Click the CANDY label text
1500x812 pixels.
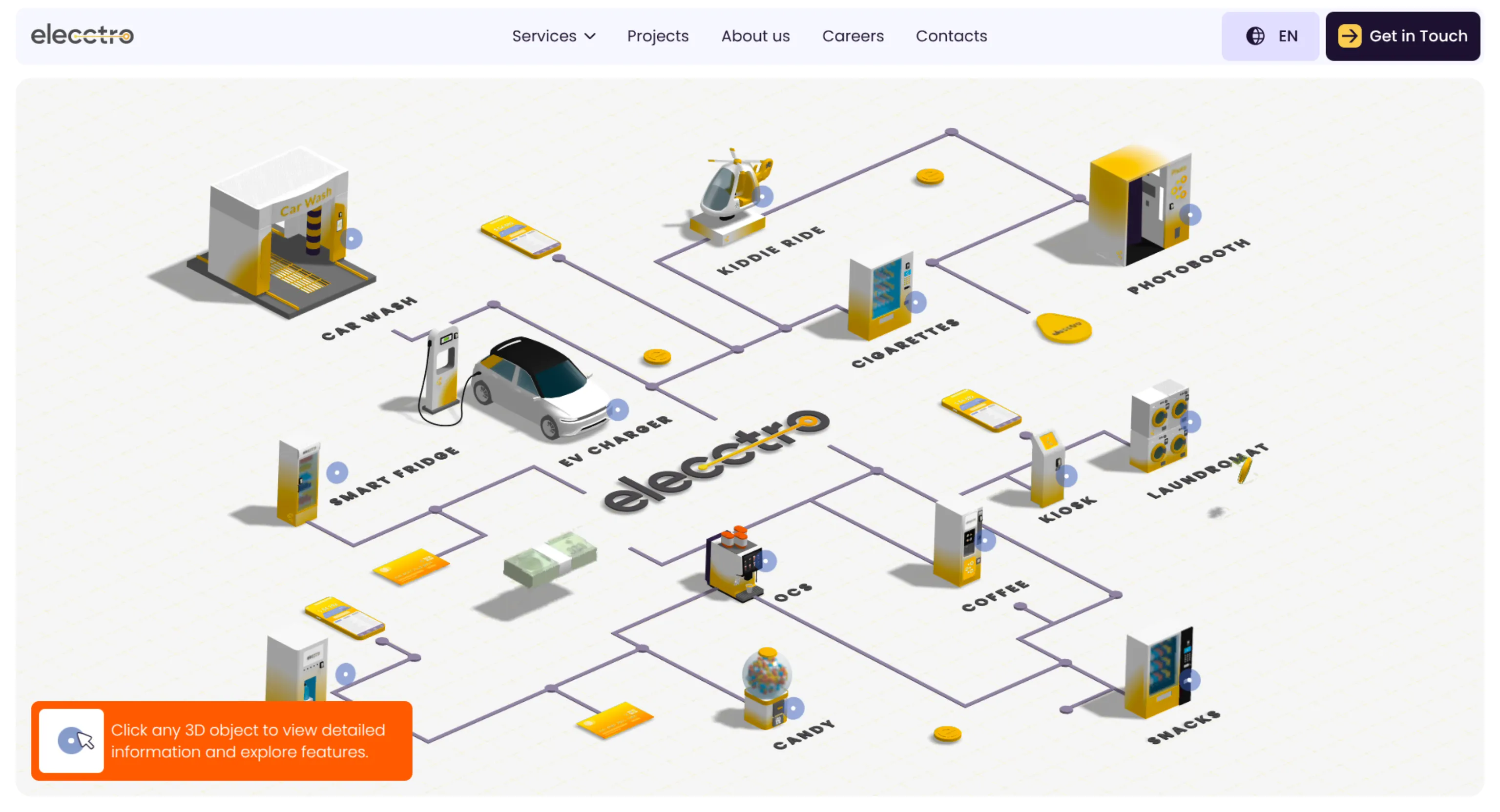coord(804,734)
